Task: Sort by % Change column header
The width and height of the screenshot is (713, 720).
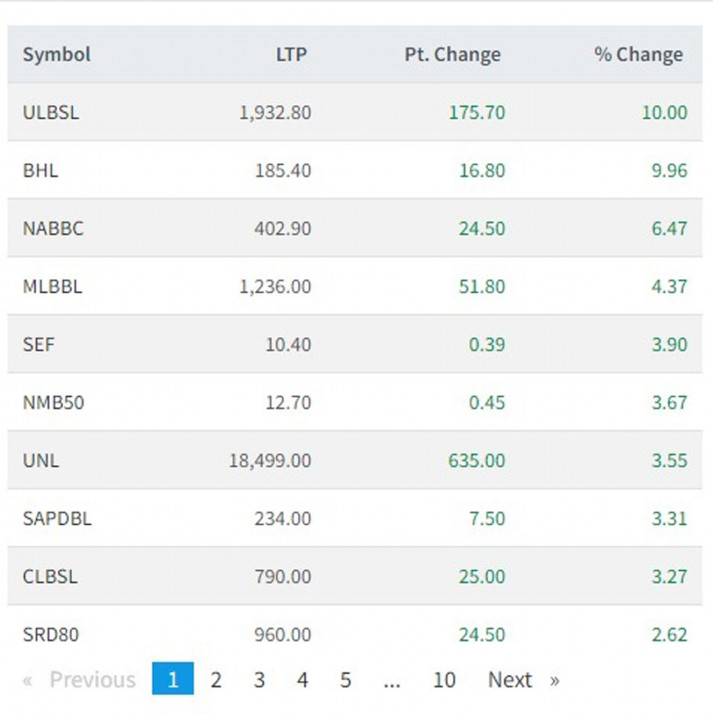Action: [x=638, y=54]
